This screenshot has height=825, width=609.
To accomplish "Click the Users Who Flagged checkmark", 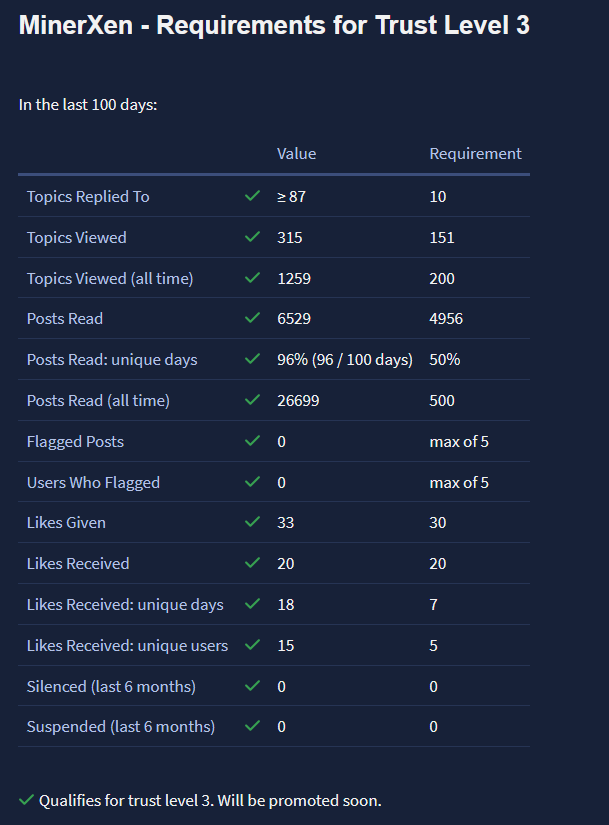I will pos(253,482).
